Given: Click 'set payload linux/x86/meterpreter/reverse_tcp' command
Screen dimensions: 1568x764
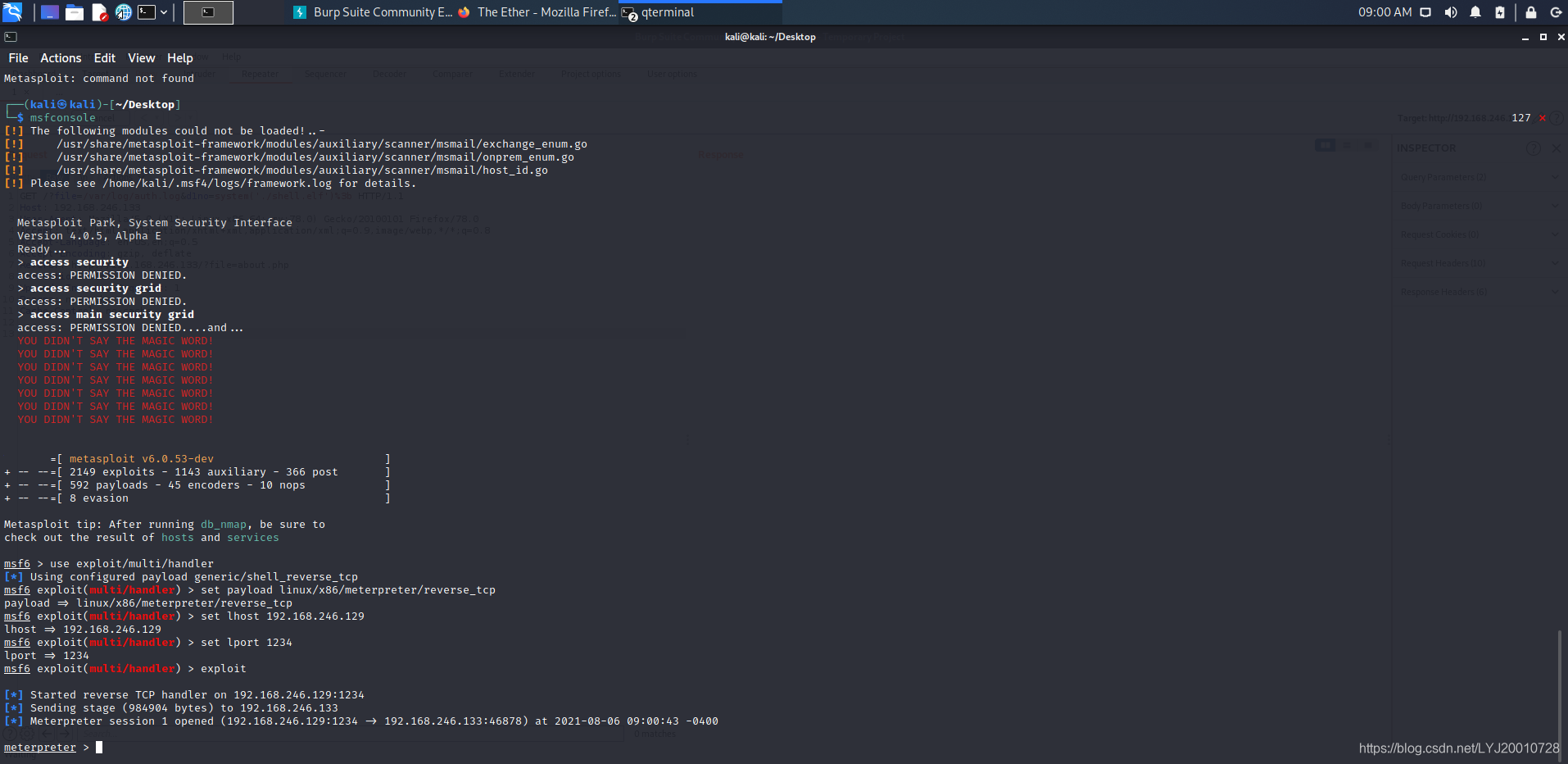Looking at the screenshot, I should pyautogui.click(x=348, y=590).
